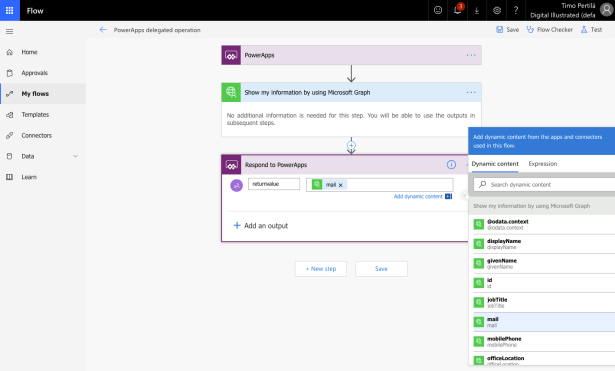Select @odata.context dynamic content
Image resolution: width=615 pixels, height=371 pixels.
tap(544, 224)
